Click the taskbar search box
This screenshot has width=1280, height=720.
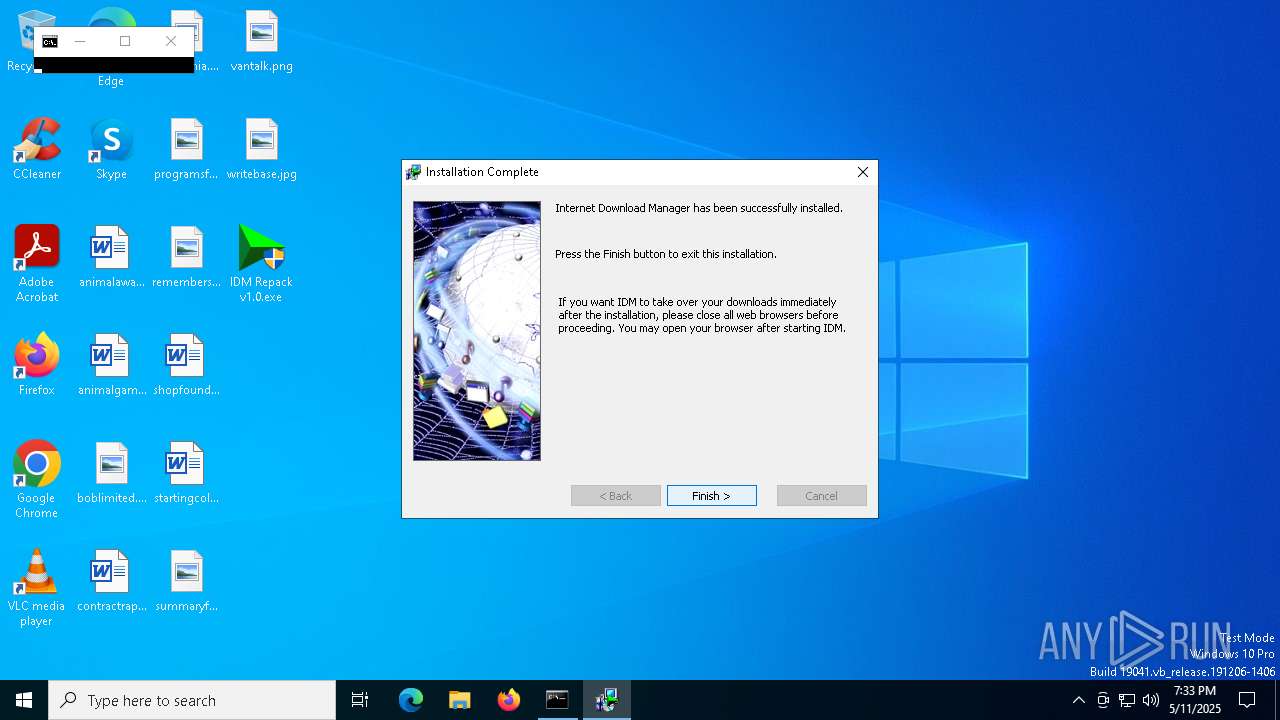[x=192, y=700]
